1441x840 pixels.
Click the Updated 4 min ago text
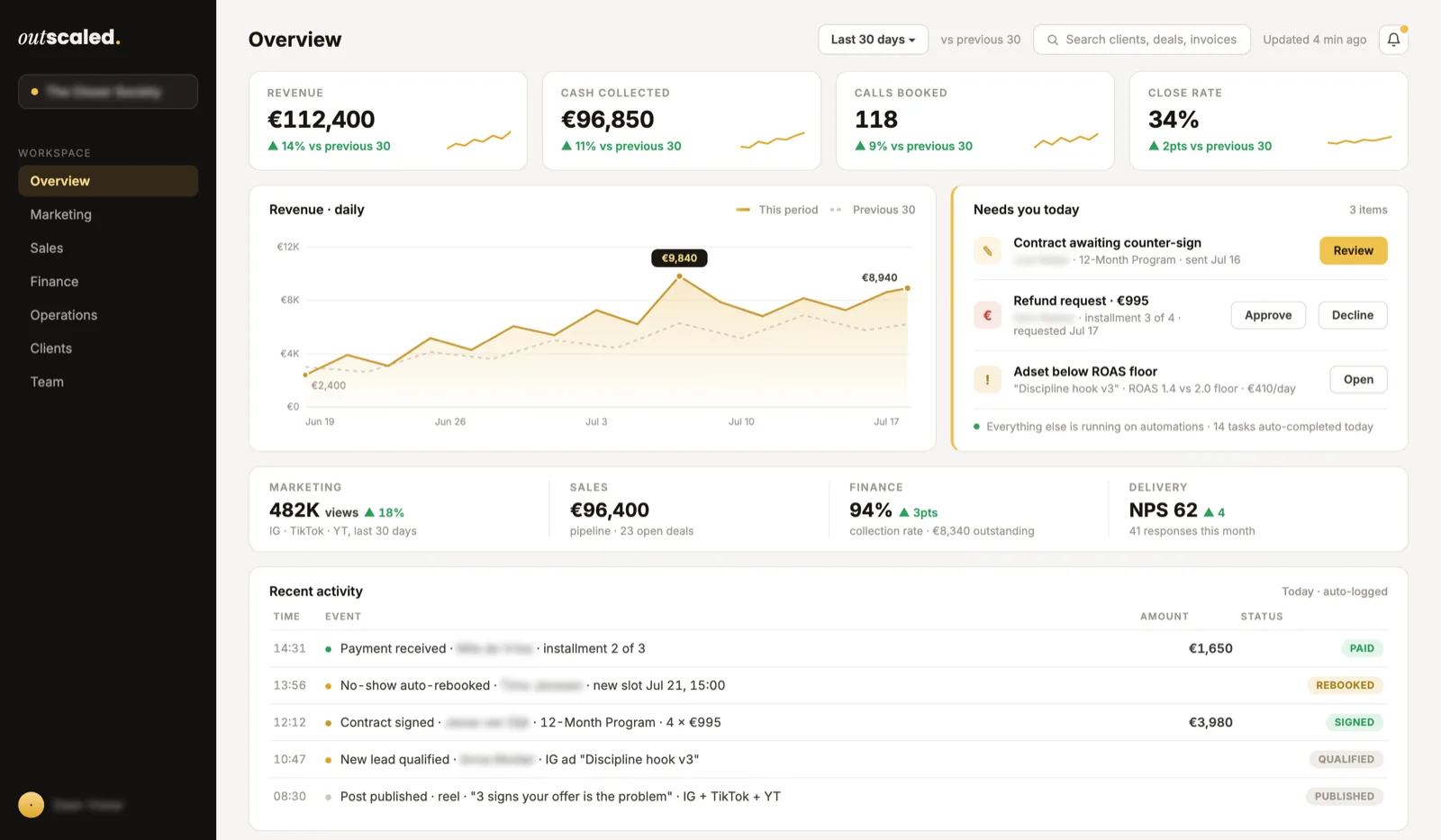[x=1315, y=40]
